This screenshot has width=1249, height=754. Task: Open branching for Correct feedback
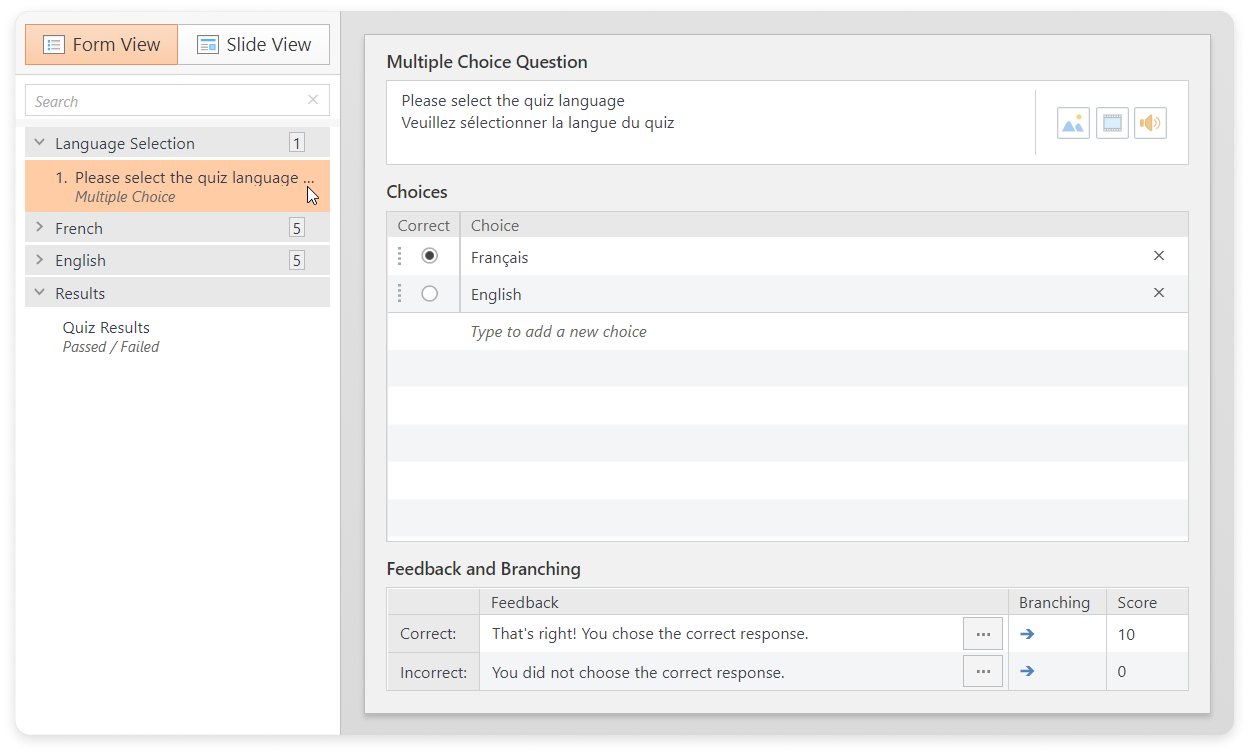1027,634
